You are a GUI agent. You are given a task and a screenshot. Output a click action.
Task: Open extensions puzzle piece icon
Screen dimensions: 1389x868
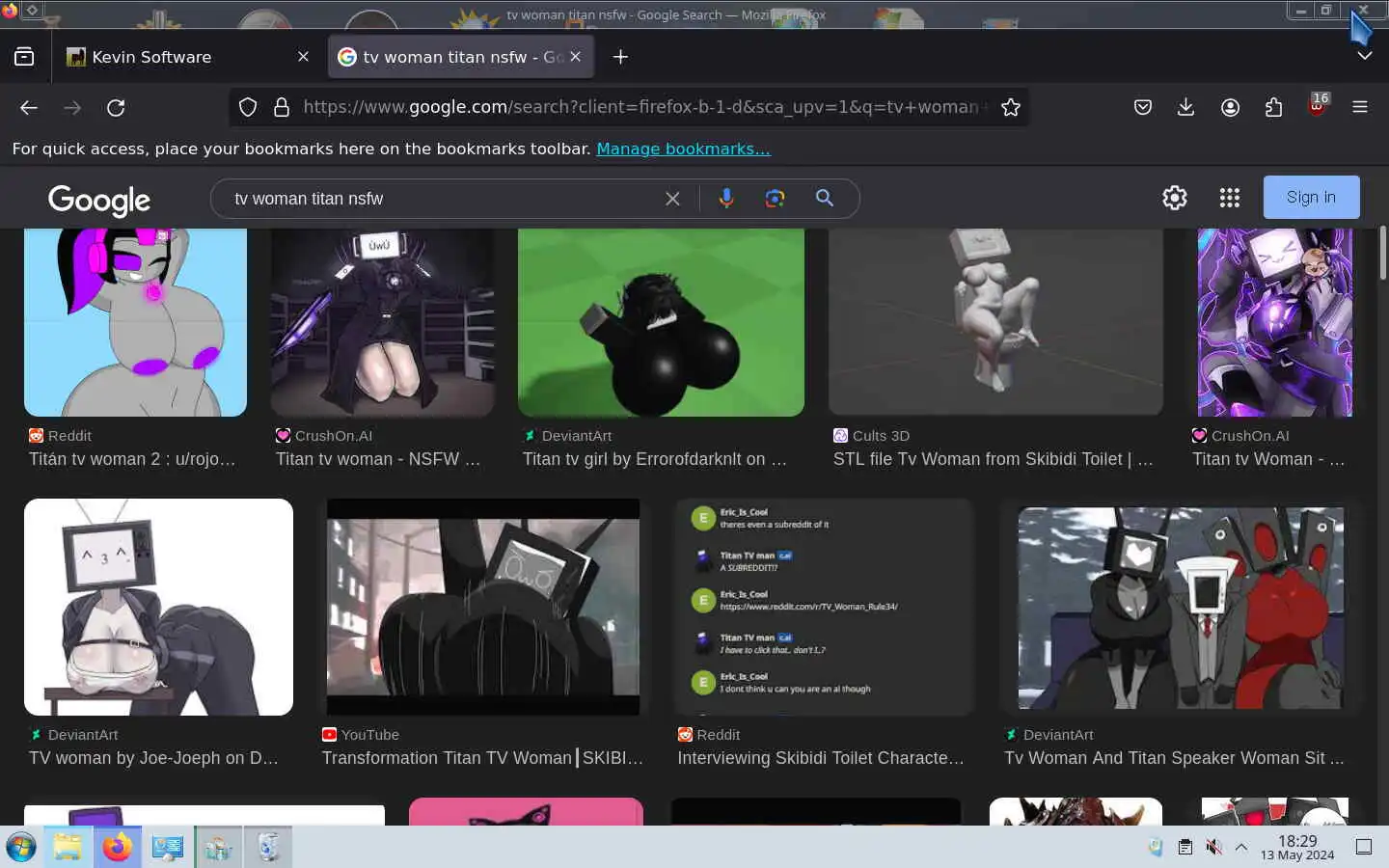(1273, 107)
